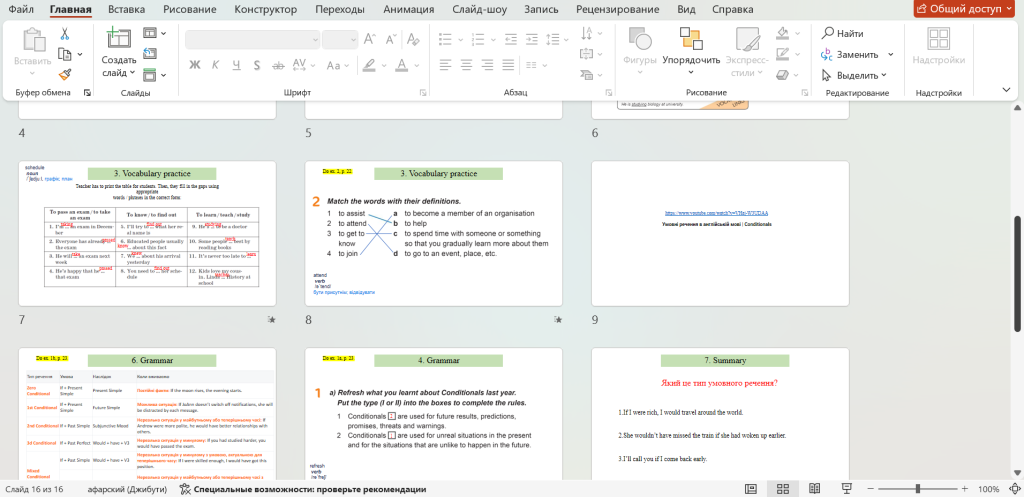Open the Упорядочить arrange menu

coord(691,60)
